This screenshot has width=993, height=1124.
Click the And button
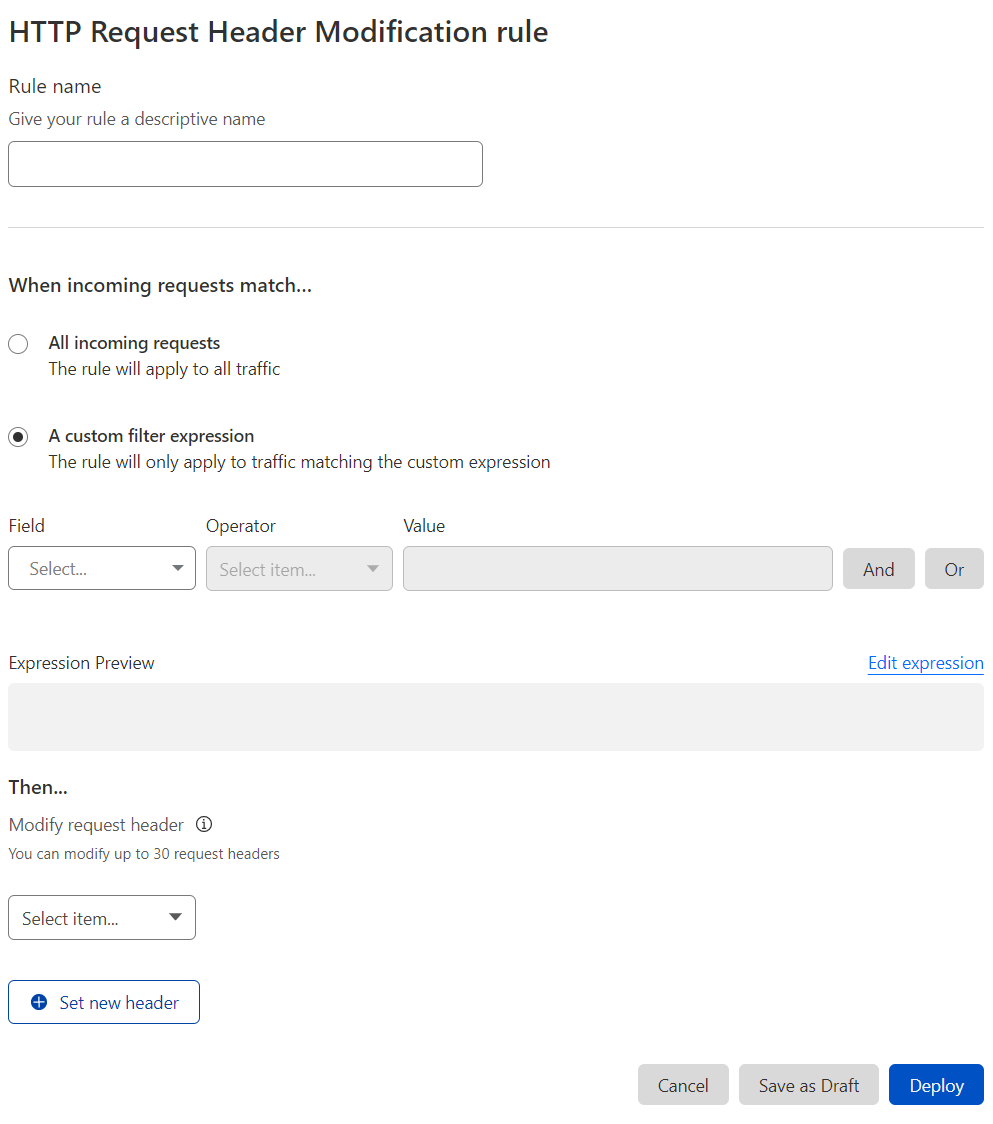tap(878, 568)
